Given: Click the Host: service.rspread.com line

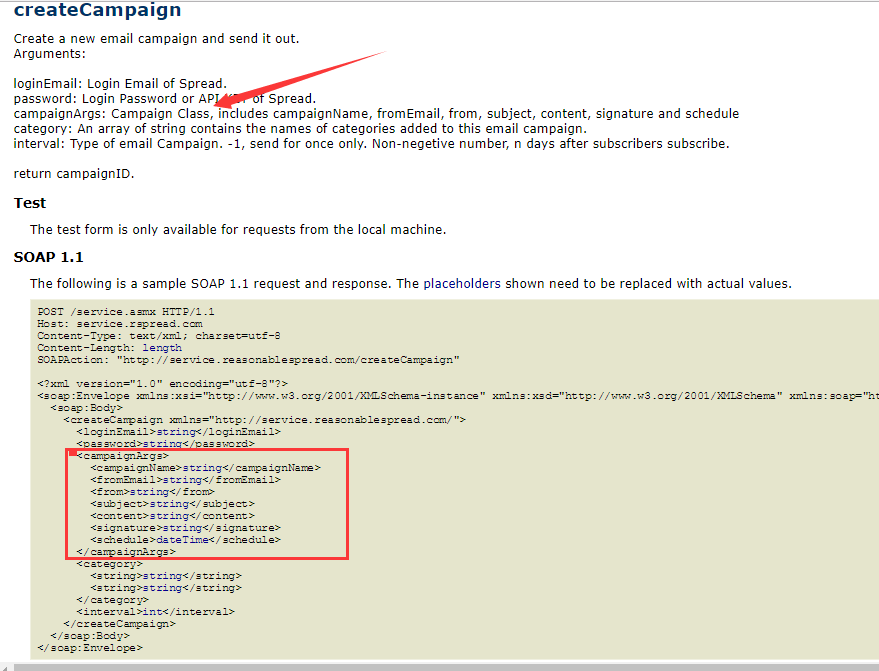Looking at the screenshot, I should point(120,324).
